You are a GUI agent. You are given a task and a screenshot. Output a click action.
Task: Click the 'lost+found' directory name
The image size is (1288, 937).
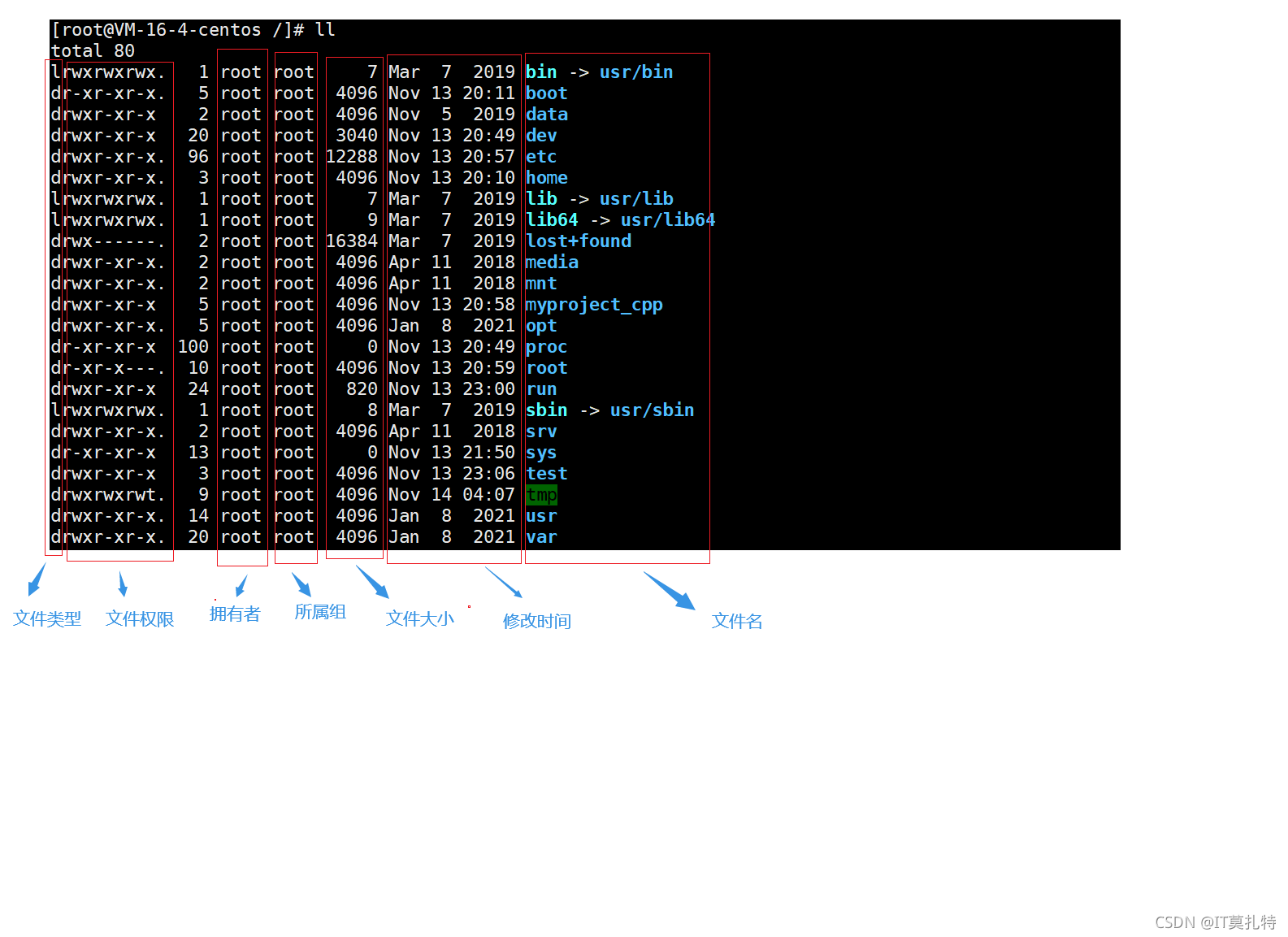[x=579, y=241]
